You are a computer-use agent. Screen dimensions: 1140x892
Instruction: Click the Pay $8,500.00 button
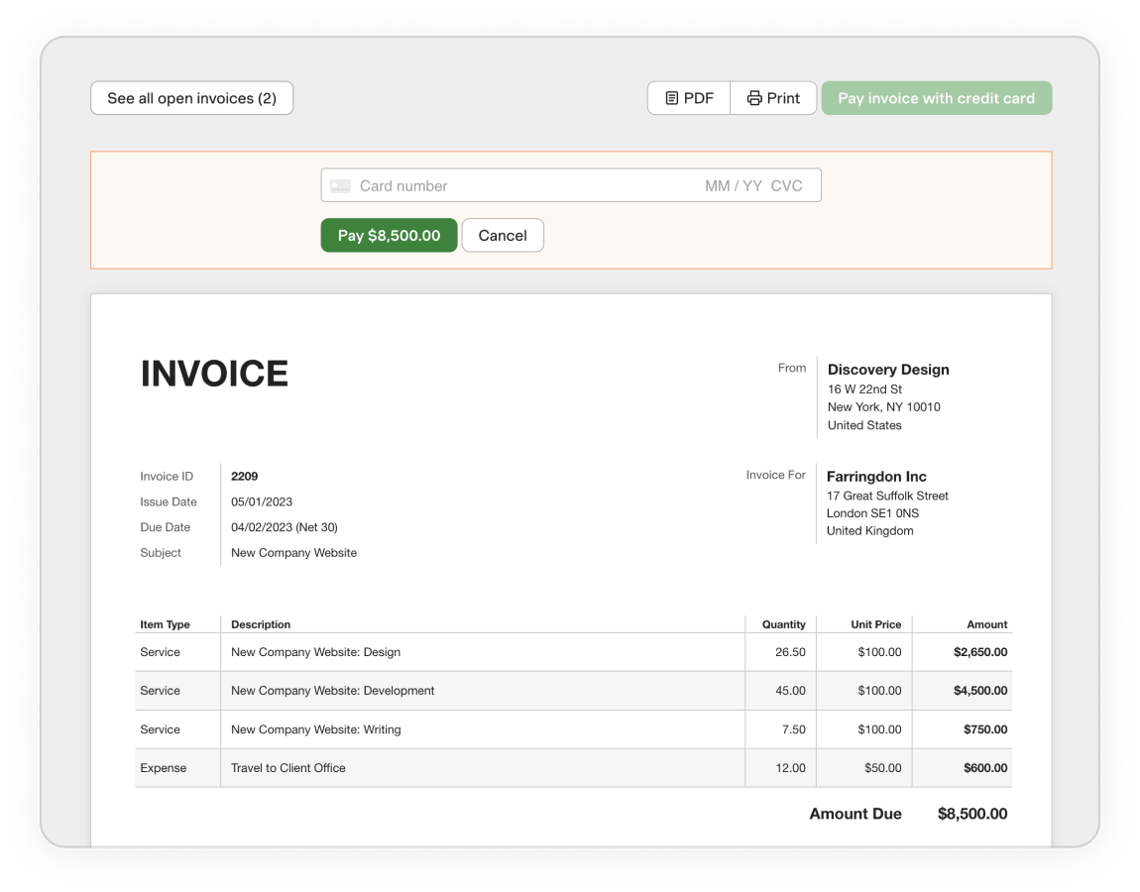tap(388, 235)
